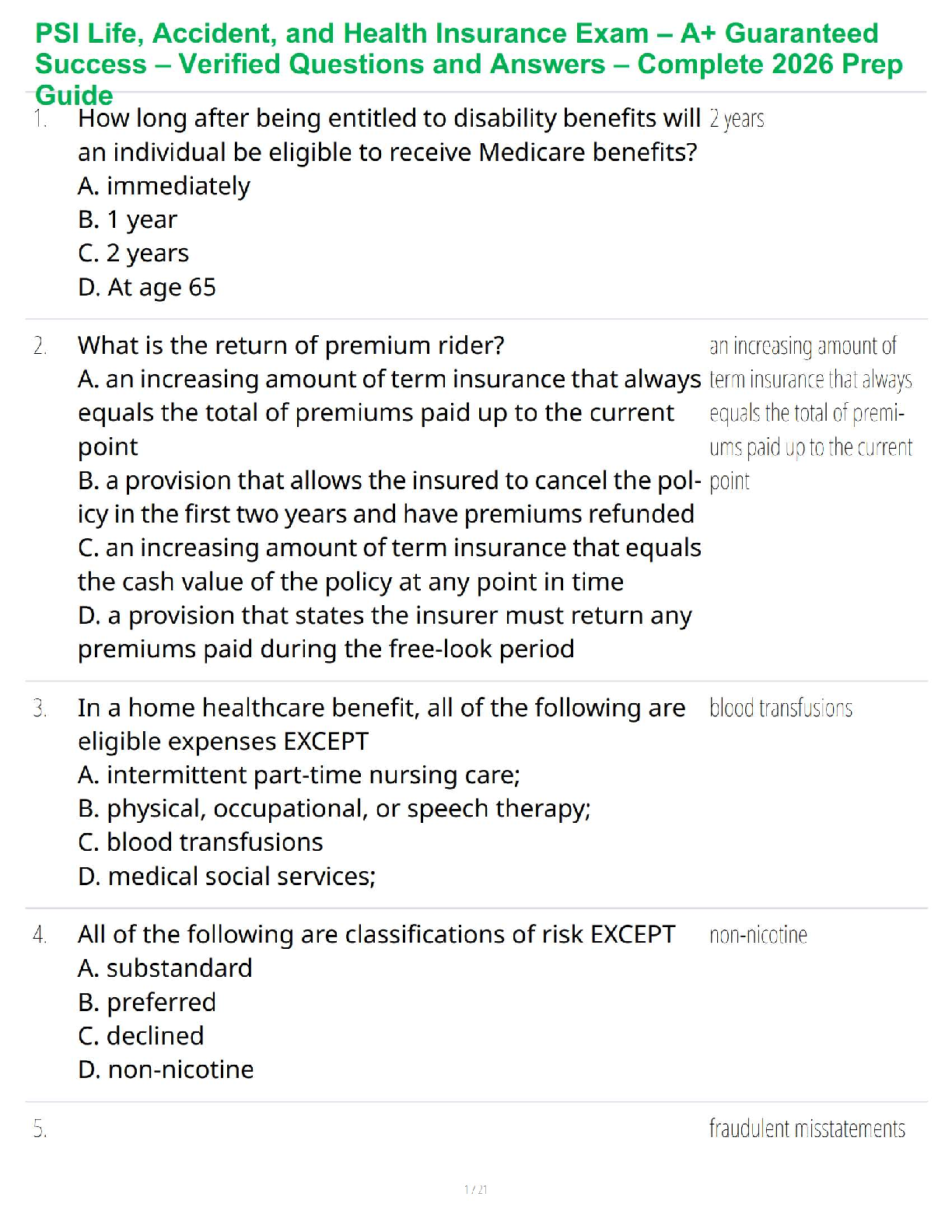Select answer option 'A. immediately'
Viewport: 952px width, 1232px height.
click(x=164, y=186)
